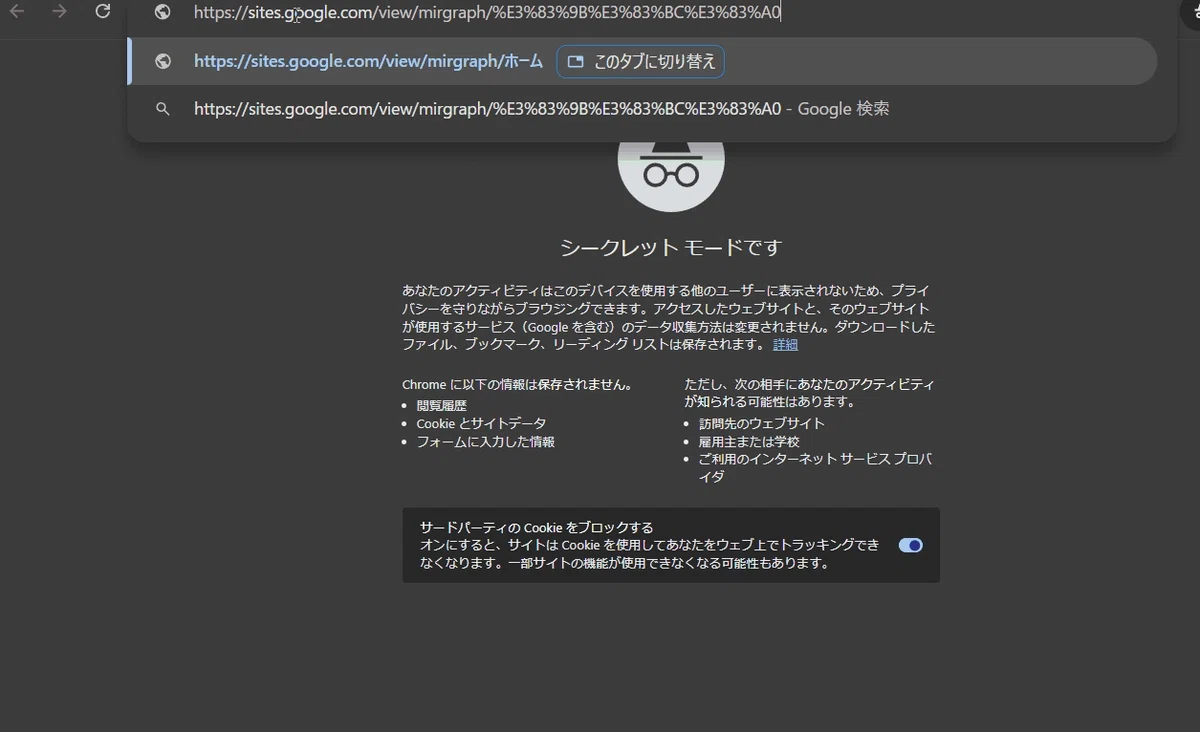Click the "シークレット モードです" heading
The width and height of the screenshot is (1200, 732).
pyautogui.click(x=671, y=247)
